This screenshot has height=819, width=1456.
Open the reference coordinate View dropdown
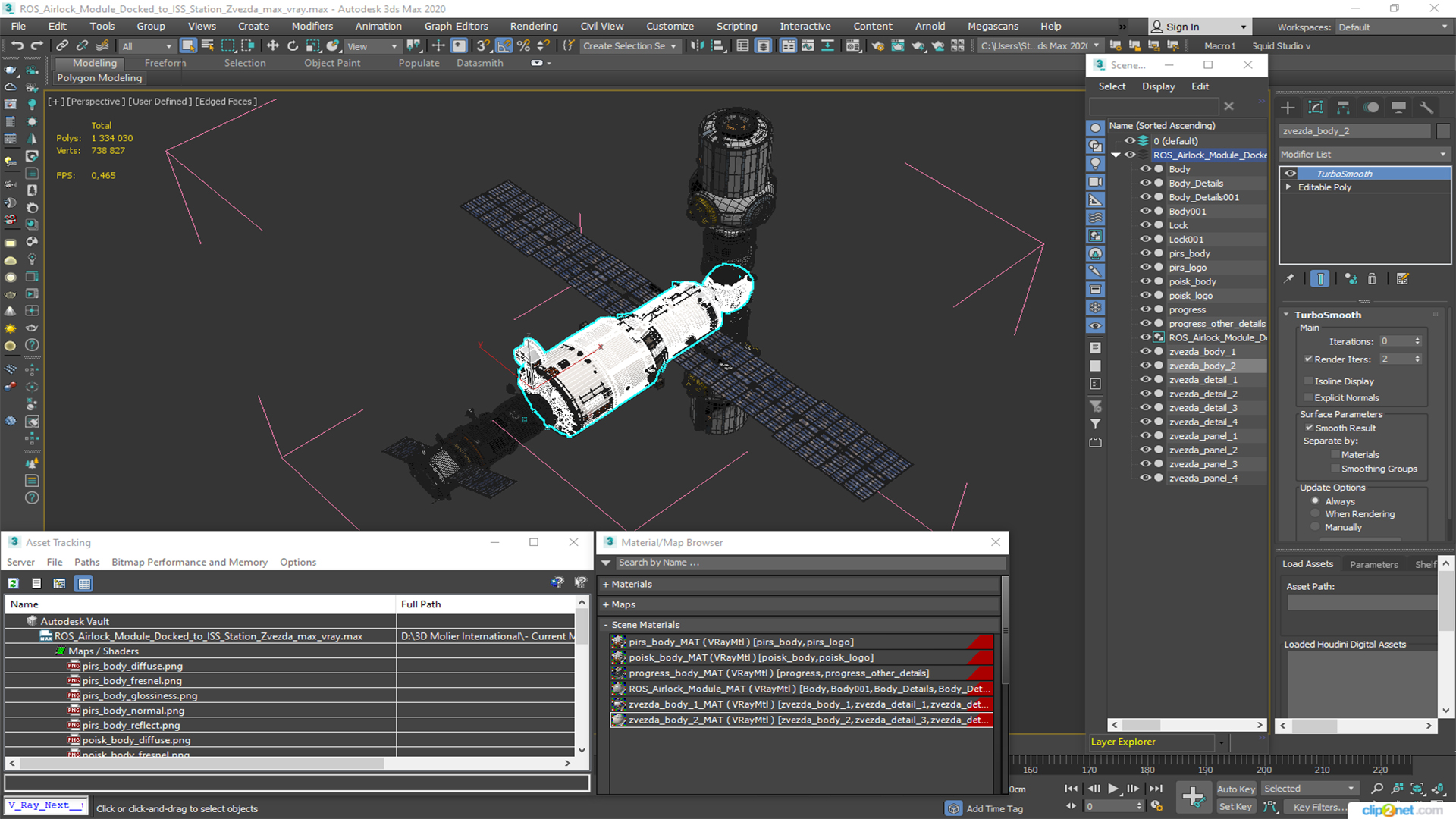click(372, 46)
